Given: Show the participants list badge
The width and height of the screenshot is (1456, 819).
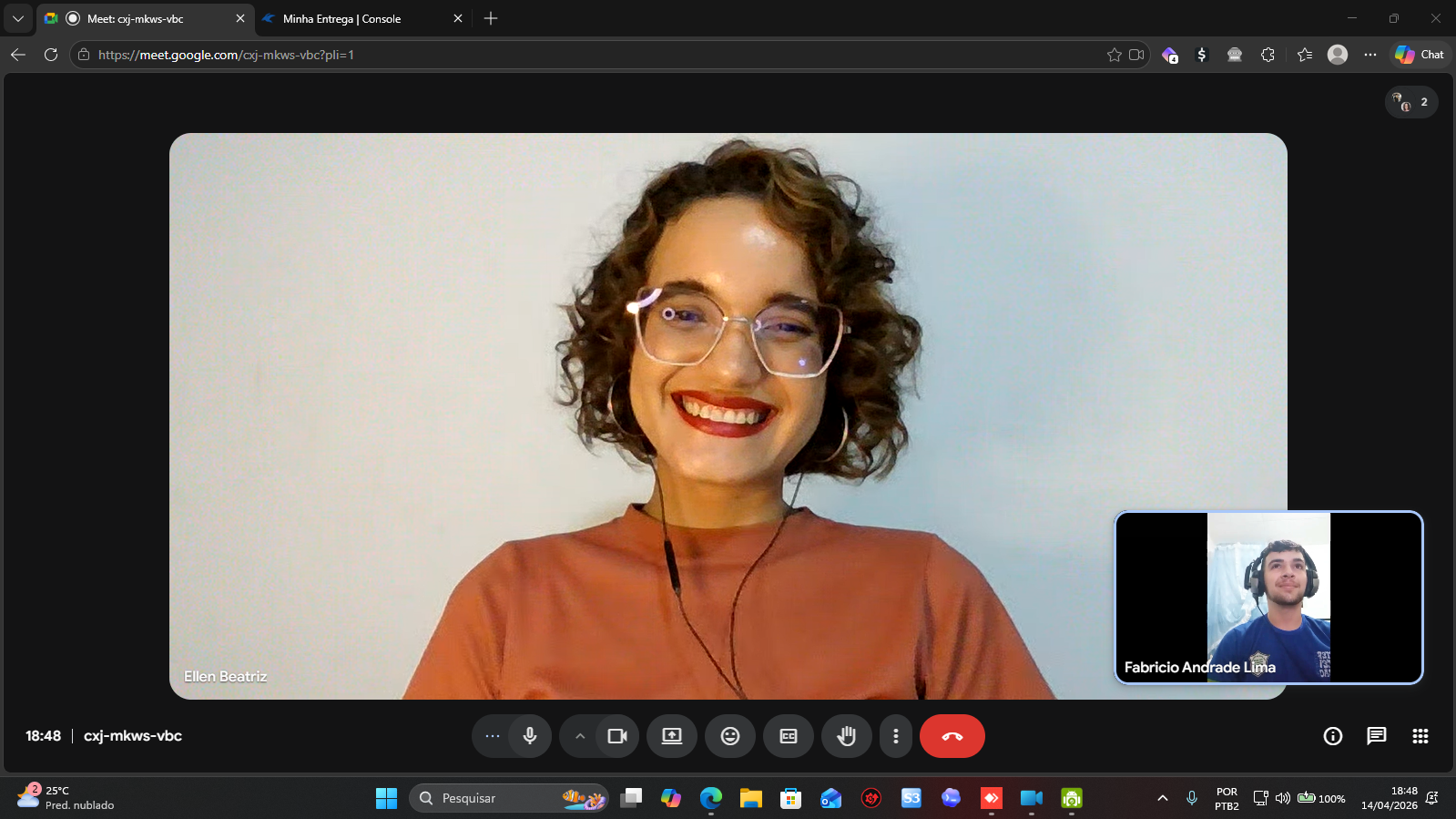Looking at the screenshot, I should pos(1411,102).
